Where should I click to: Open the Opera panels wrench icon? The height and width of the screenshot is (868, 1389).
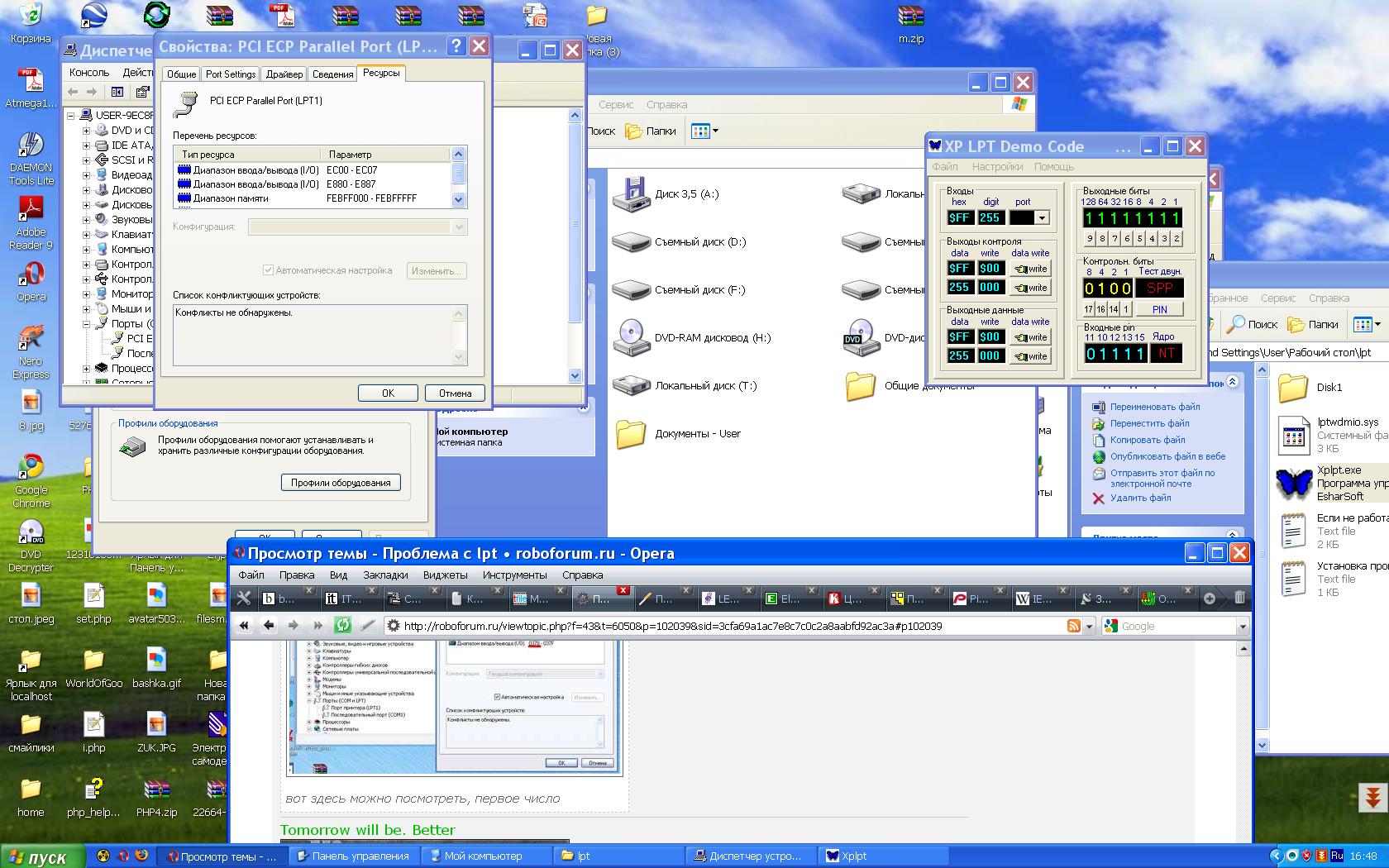pyautogui.click(x=244, y=599)
